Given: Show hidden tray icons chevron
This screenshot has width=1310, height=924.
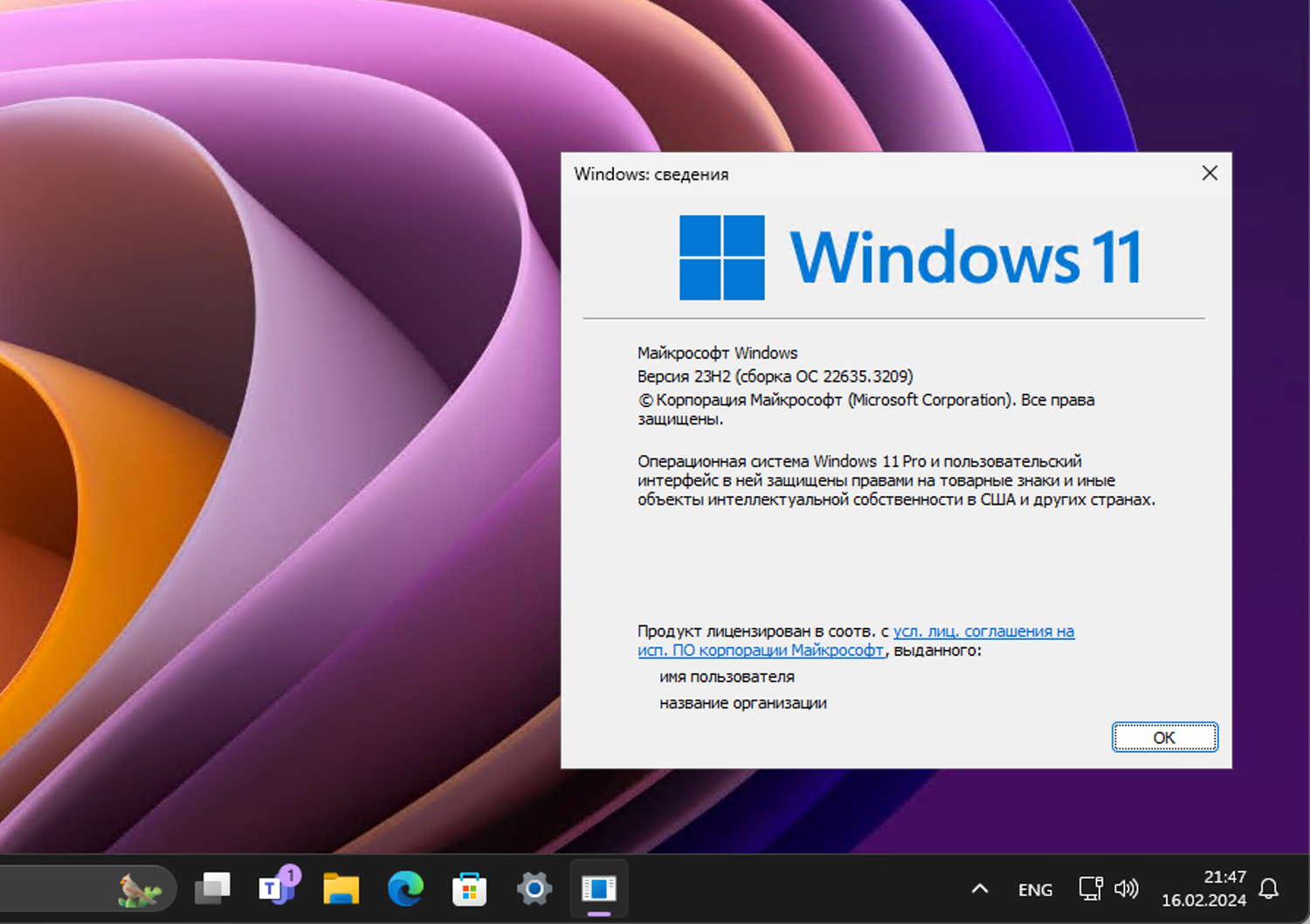Looking at the screenshot, I should click(x=980, y=889).
